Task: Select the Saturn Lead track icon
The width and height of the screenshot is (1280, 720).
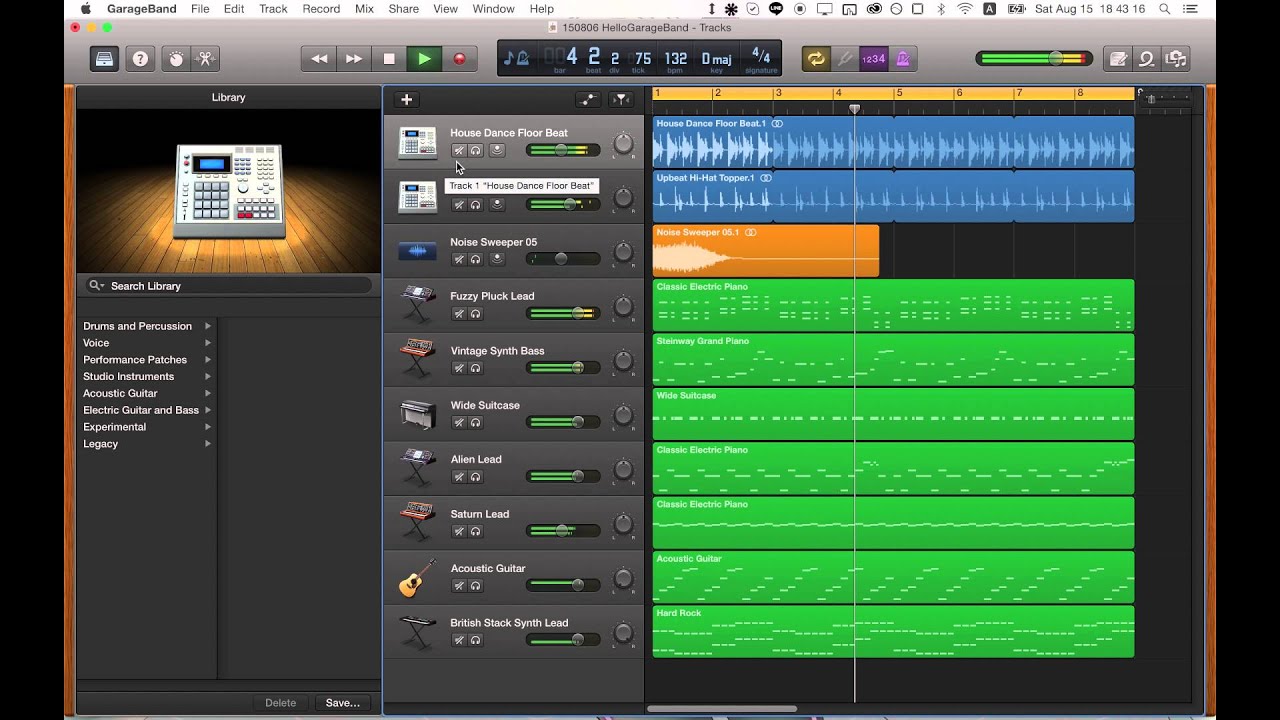Action: click(x=417, y=522)
